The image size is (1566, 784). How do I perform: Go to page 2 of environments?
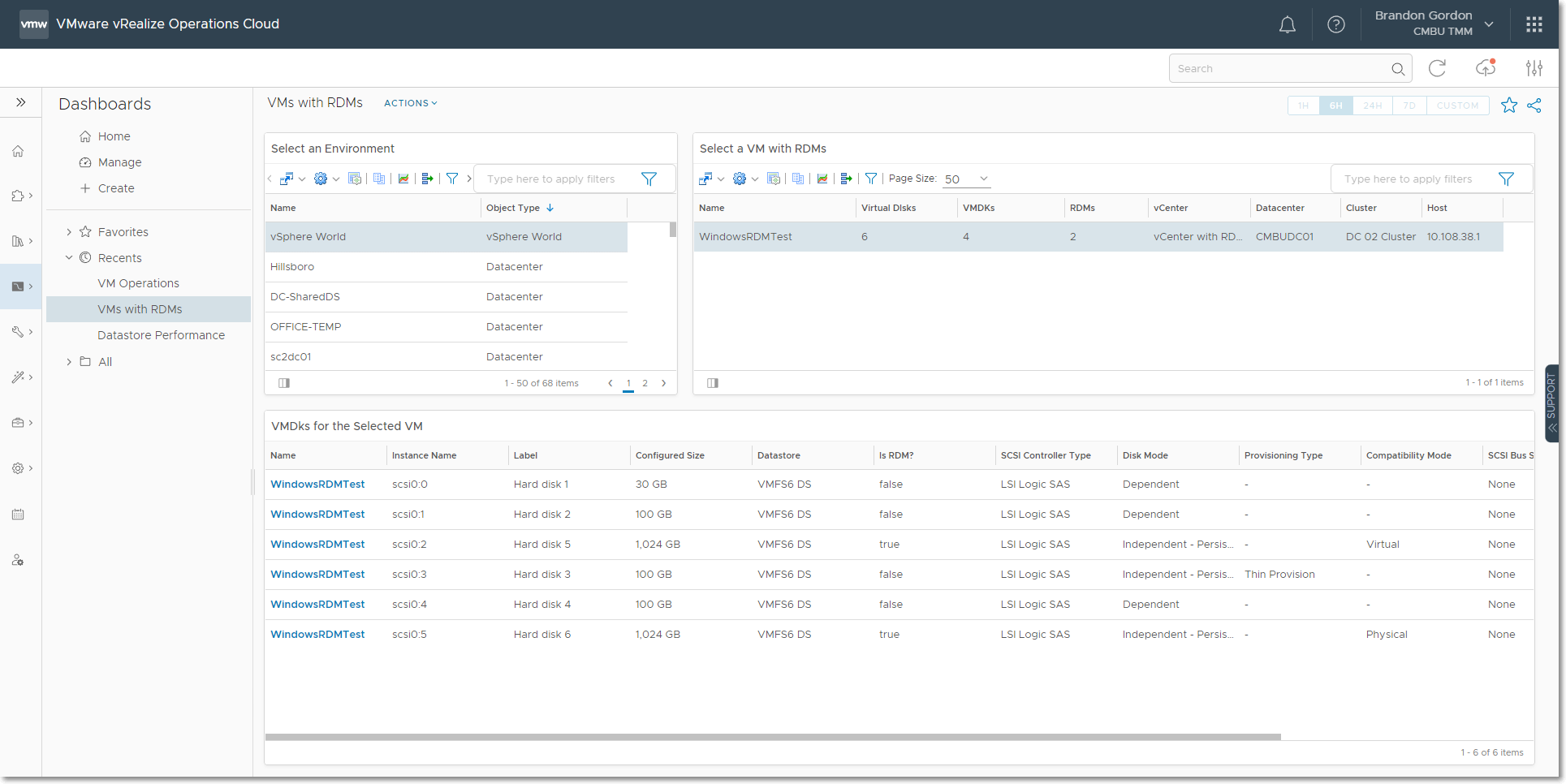coord(645,383)
